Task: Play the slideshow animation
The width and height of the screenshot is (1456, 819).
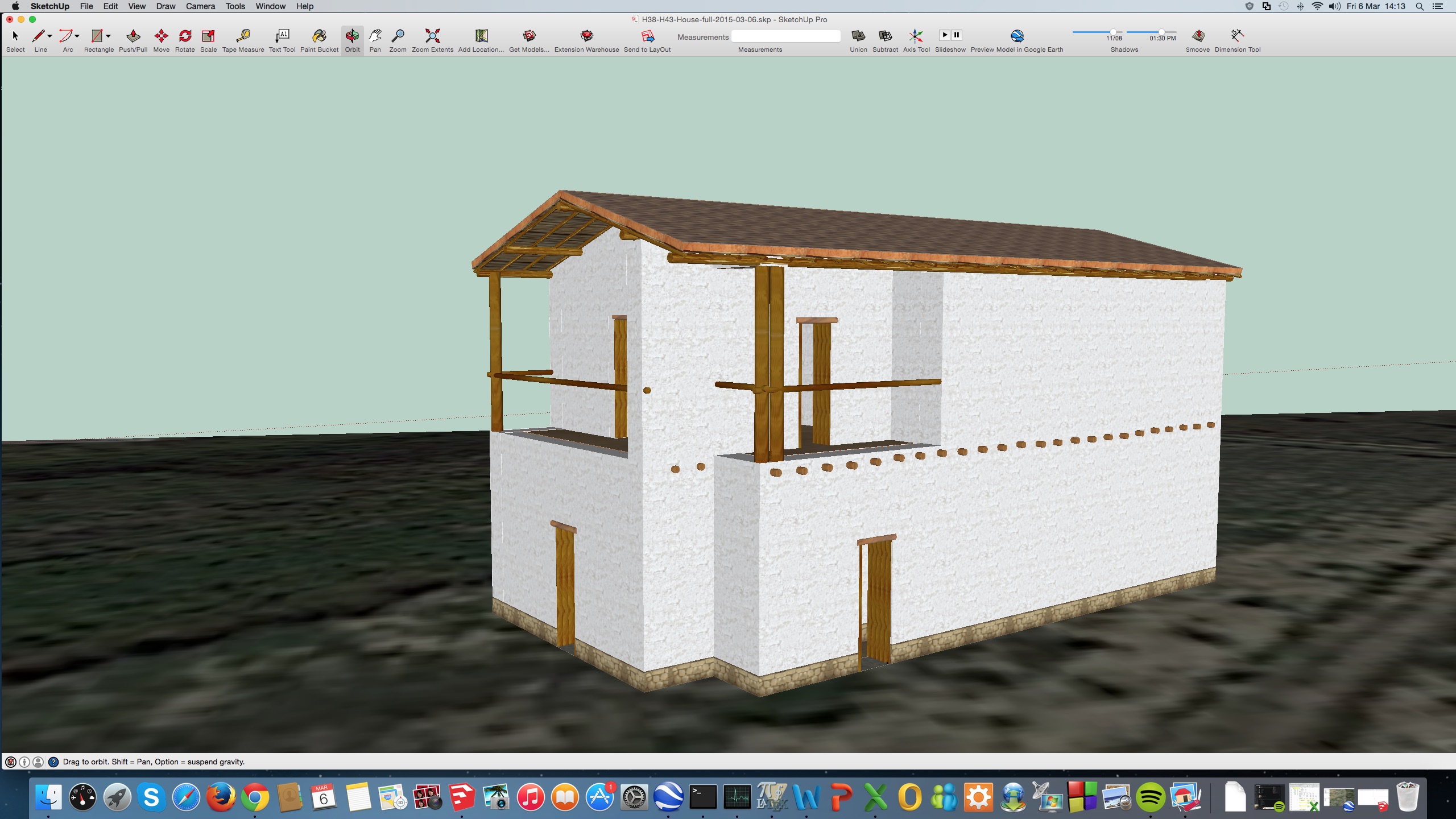Action: tap(944, 35)
